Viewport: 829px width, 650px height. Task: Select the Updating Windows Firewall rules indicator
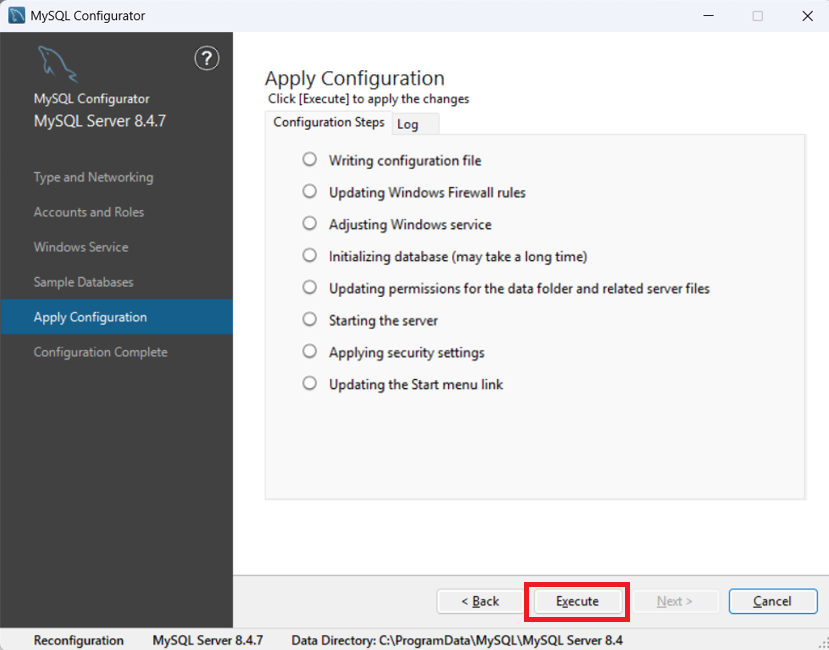310,192
